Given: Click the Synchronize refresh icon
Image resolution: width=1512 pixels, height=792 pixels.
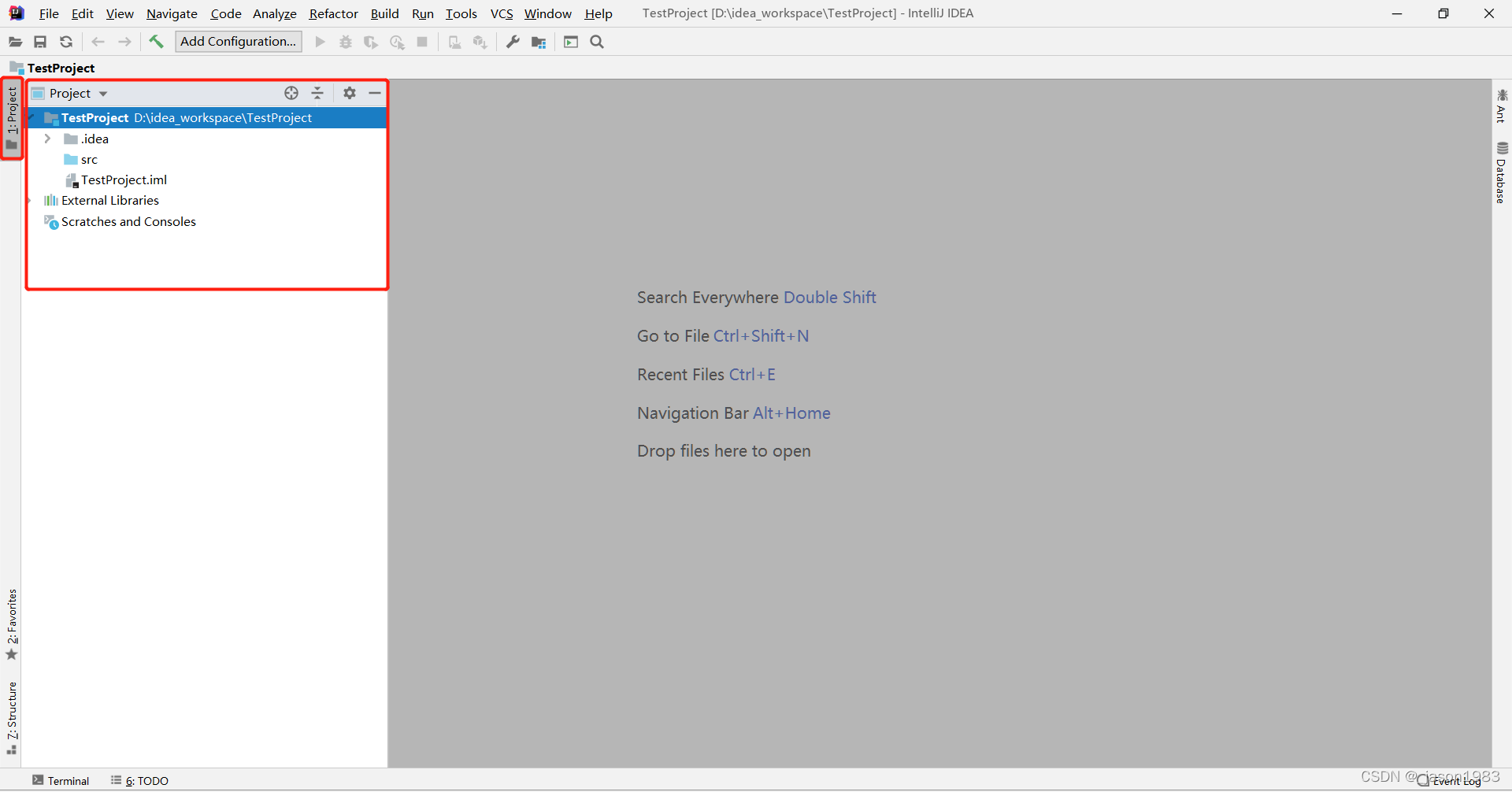Looking at the screenshot, I should 66,42.
